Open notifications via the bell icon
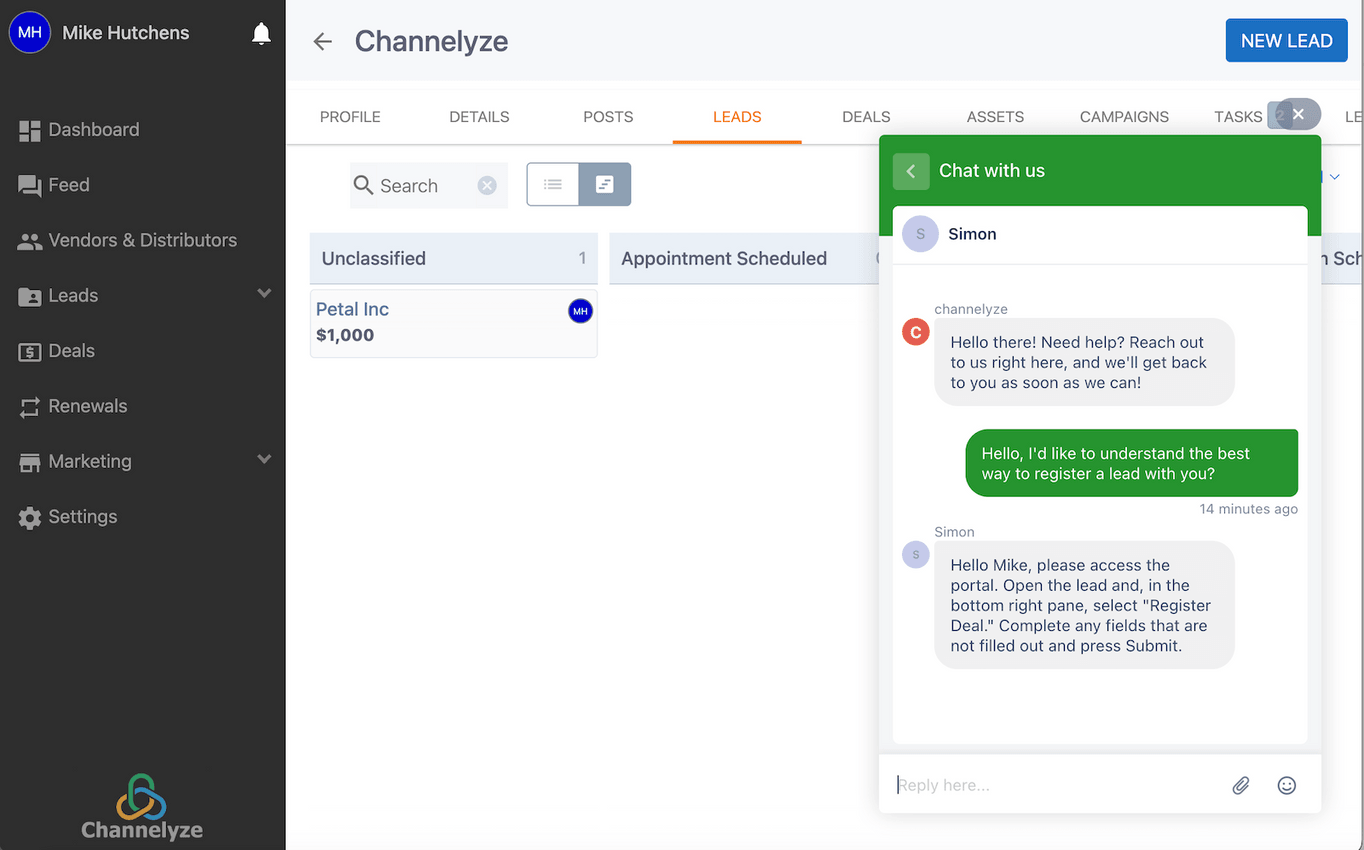Screen dimensions: 1364x850 point(261,32)
